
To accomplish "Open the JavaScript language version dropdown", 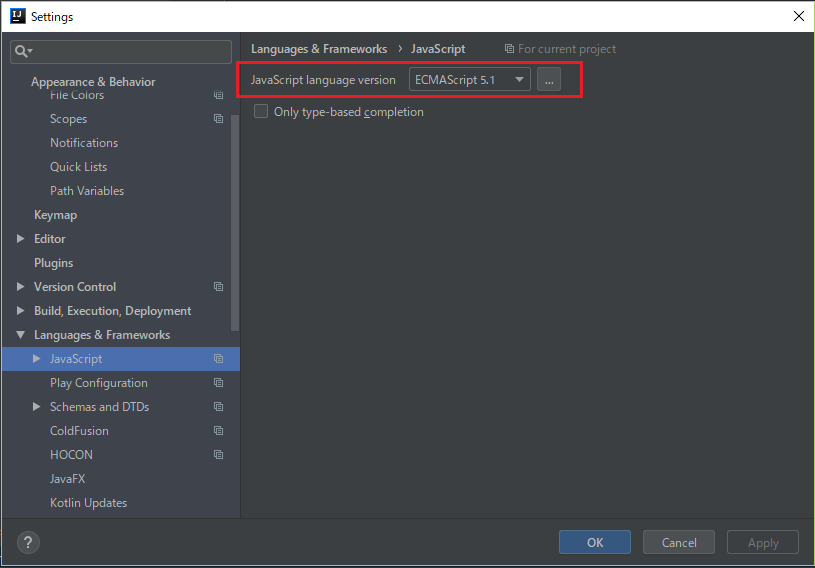I will click(469, 80).
